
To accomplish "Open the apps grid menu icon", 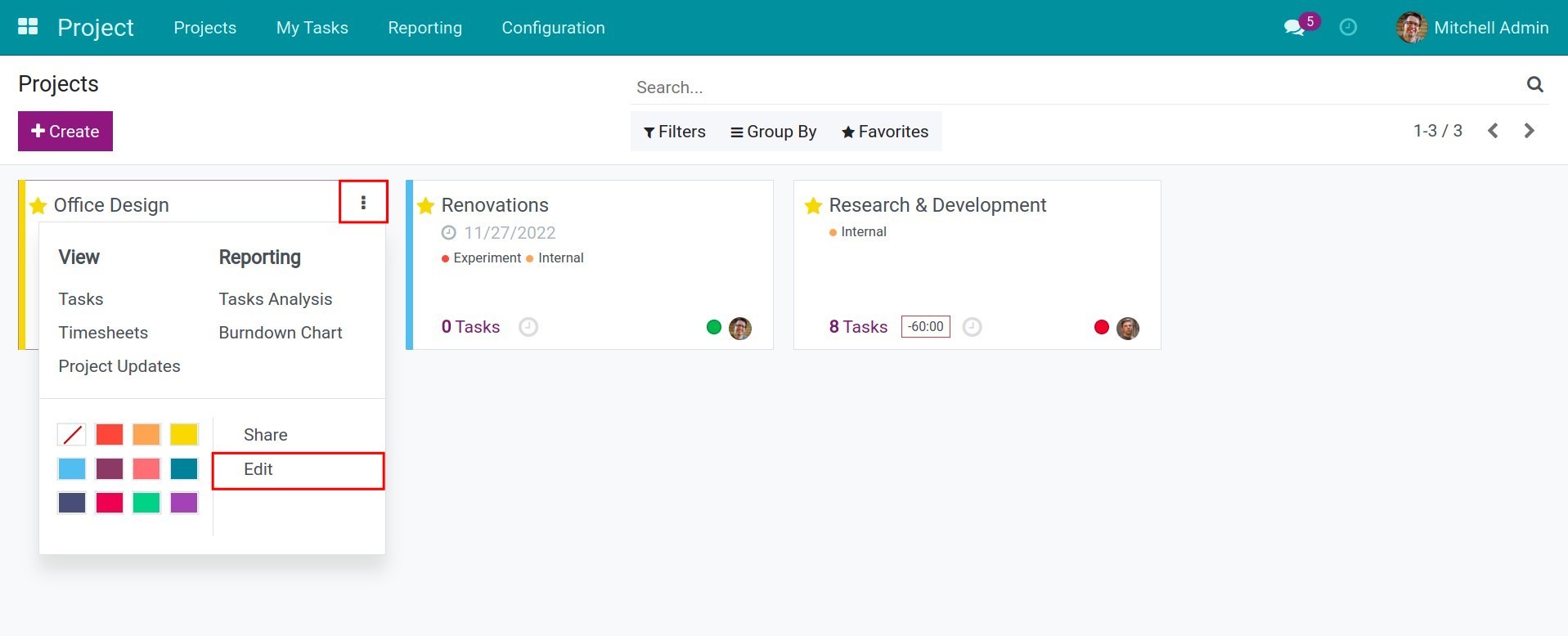I will 28,27.
